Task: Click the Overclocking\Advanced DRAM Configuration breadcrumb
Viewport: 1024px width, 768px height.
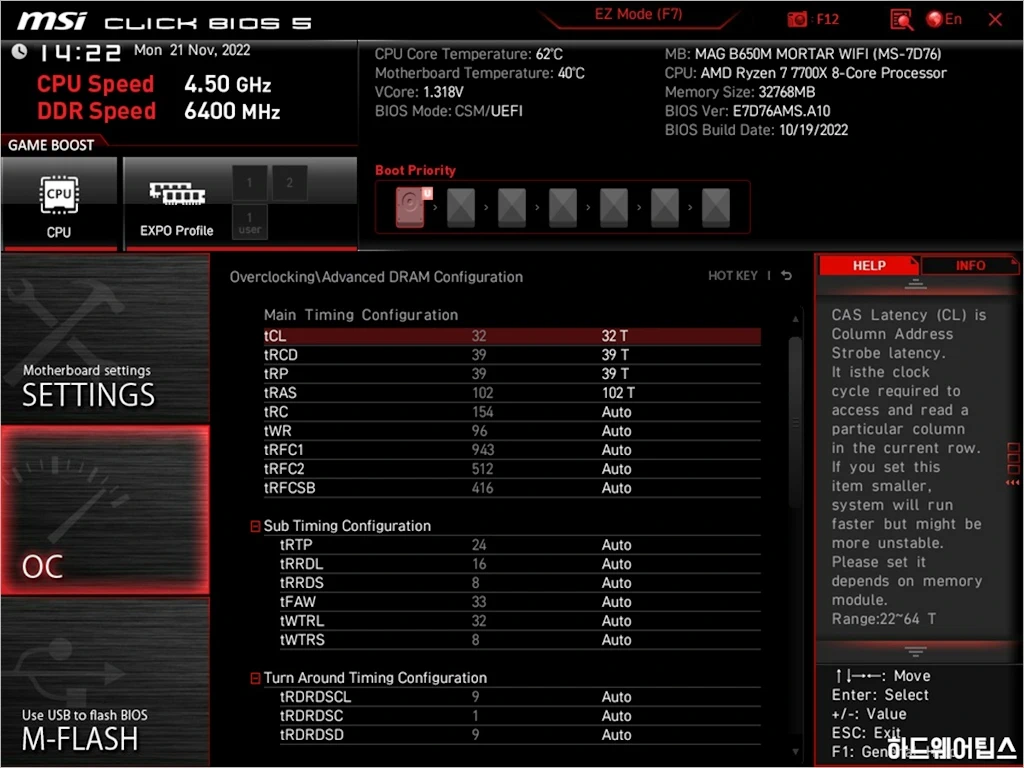Action: point(376,277)
